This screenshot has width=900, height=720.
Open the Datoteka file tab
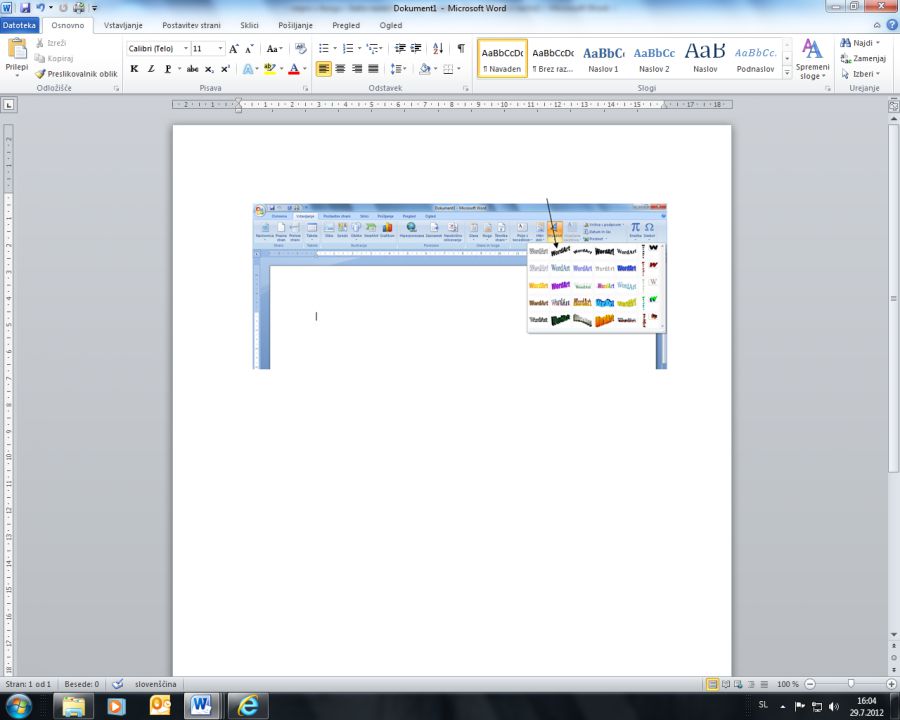click(20, 25)
